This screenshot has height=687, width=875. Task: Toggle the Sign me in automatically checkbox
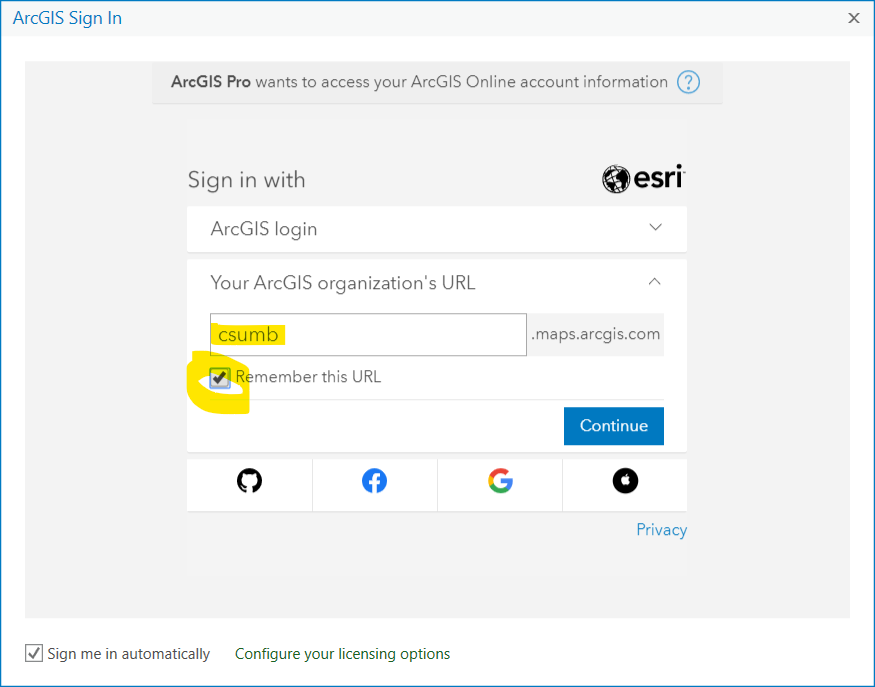pos(33,653)
